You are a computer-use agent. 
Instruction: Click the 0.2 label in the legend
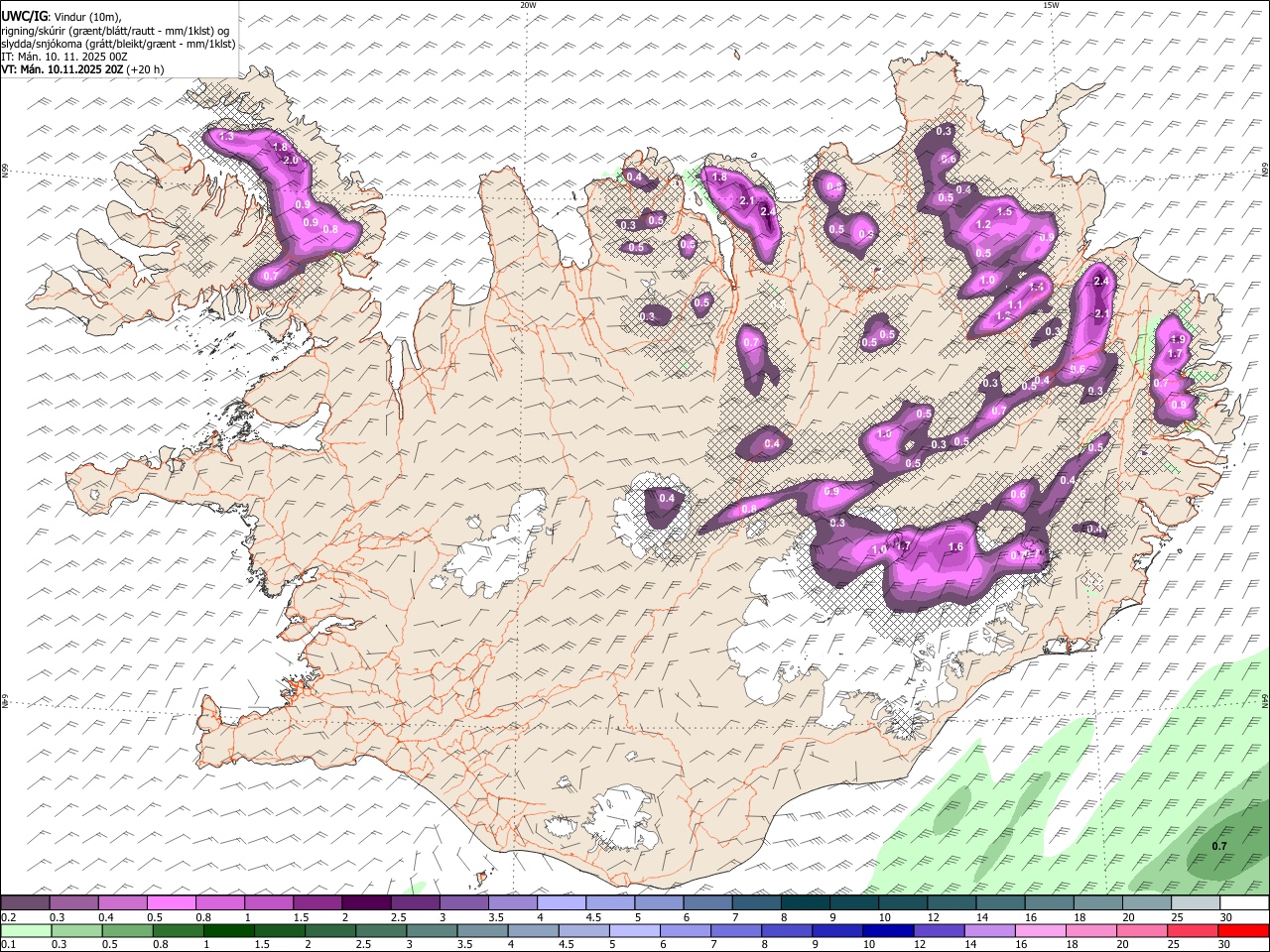click(7, 917)
